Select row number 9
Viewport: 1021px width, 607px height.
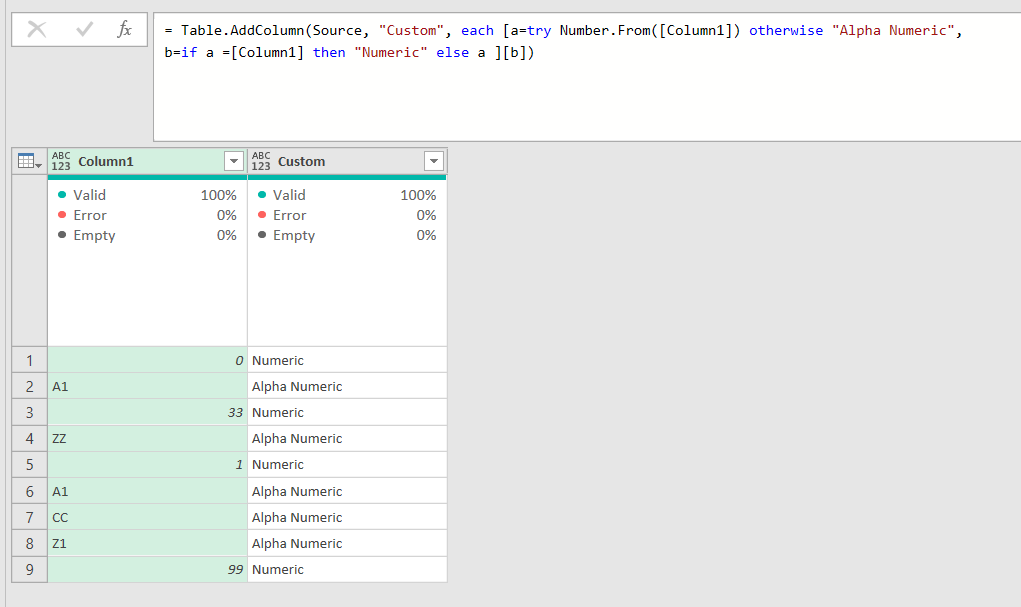29,569
